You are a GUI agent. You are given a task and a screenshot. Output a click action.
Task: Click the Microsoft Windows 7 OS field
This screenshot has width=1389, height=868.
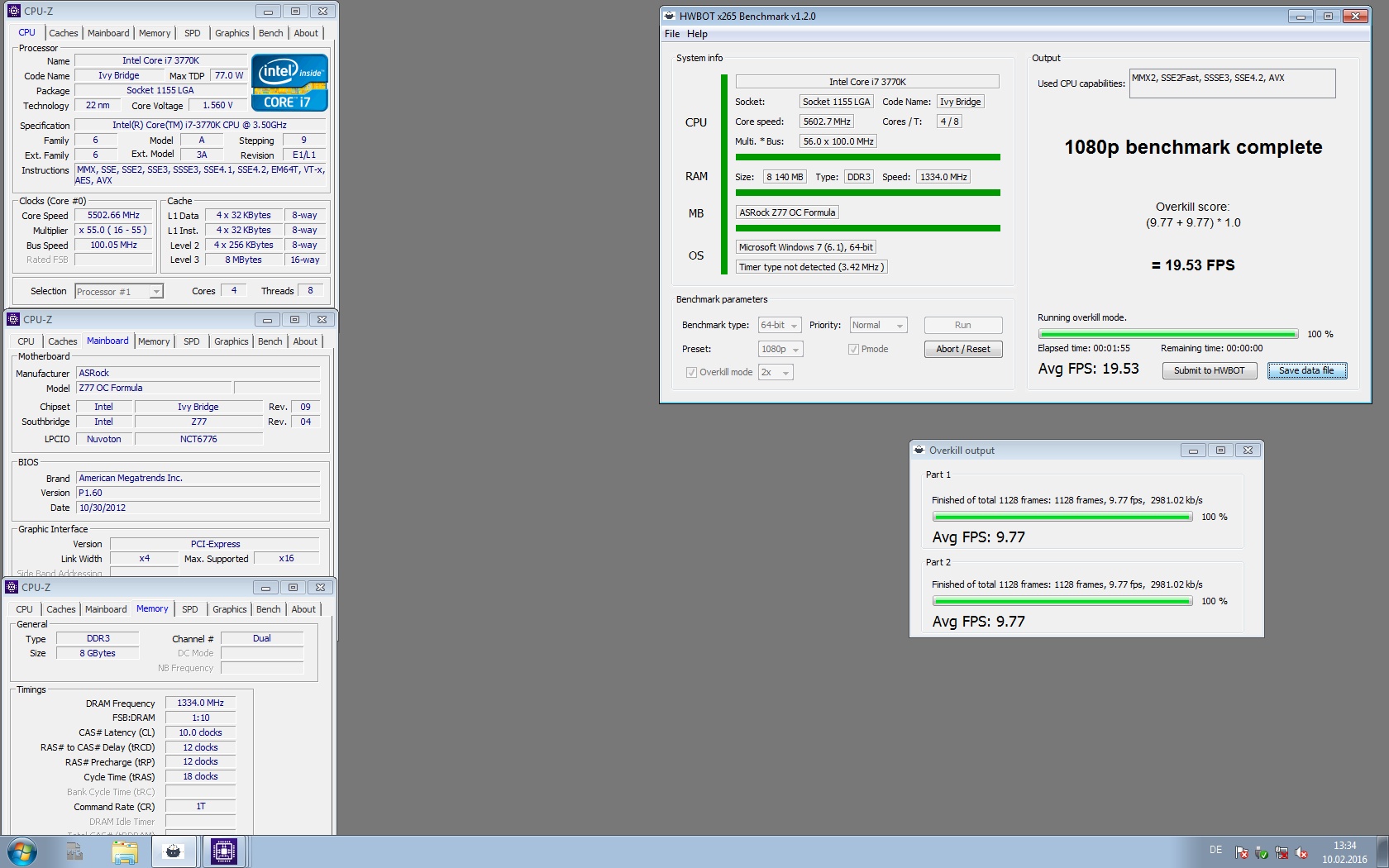pos(806,248)
